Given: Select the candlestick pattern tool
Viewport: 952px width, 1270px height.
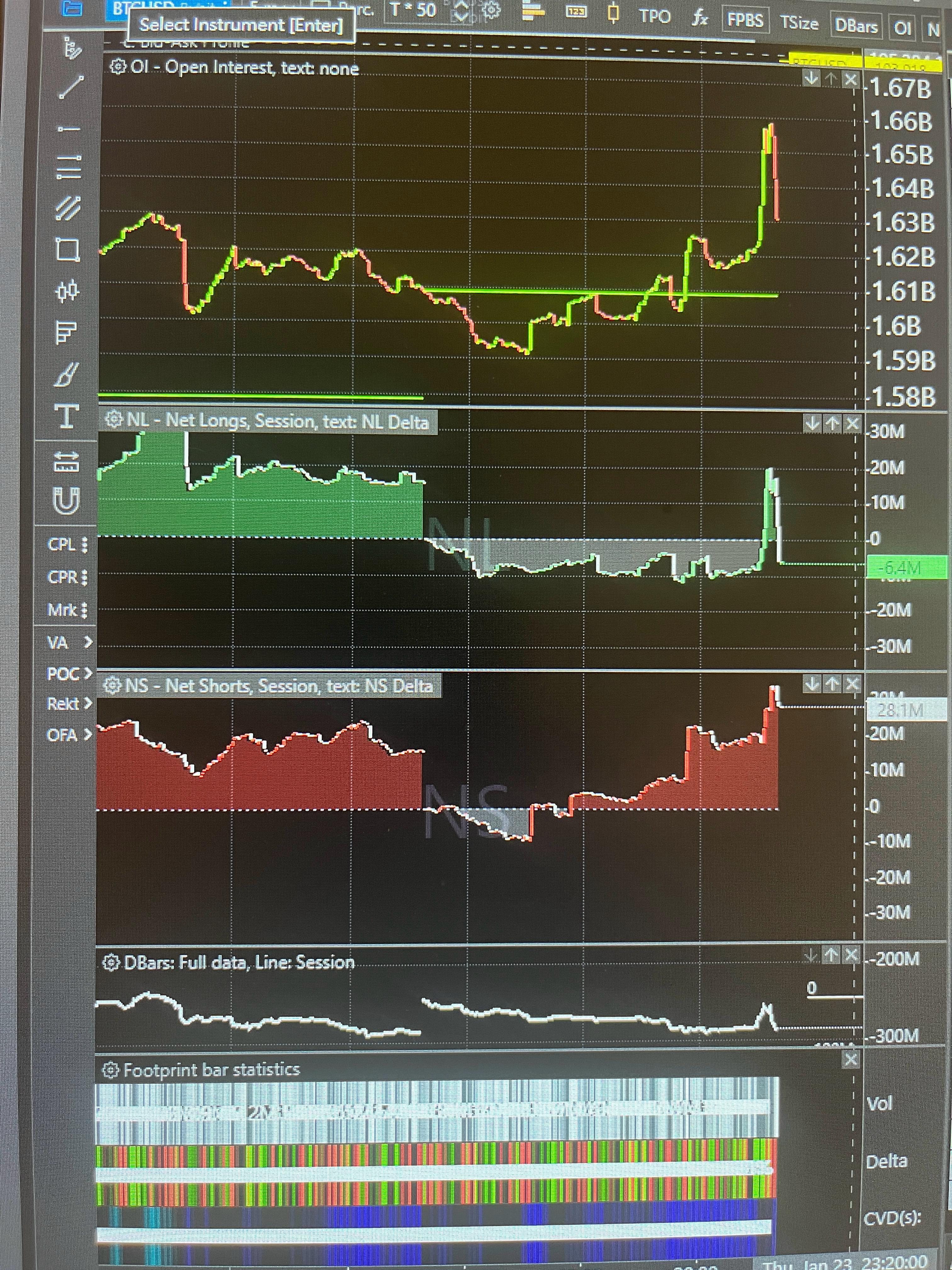Looking at the screenshot, I should click(67, 291).
